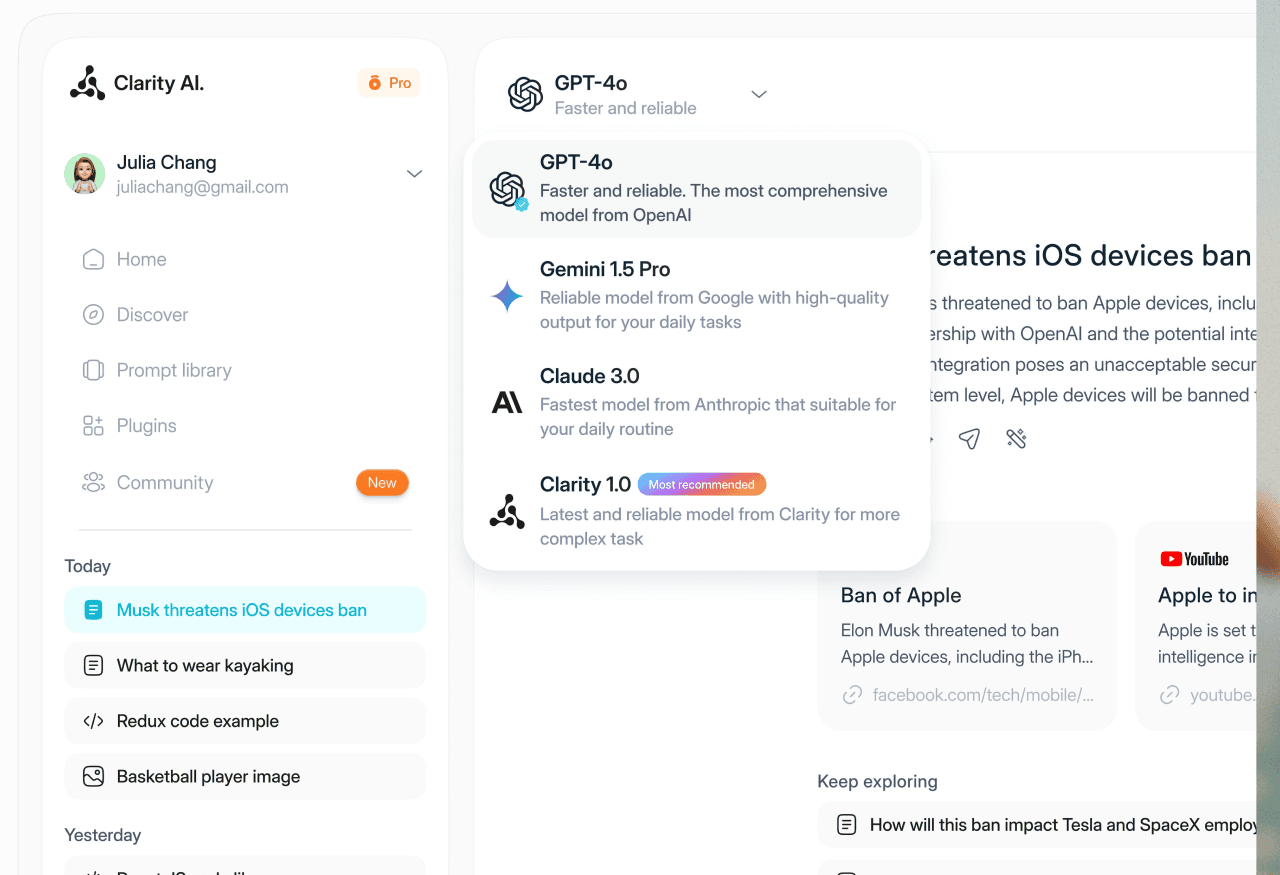1280x875 pixels.
Task: Click the Clarity AI logo icon
Action: (x=87, y=83)
